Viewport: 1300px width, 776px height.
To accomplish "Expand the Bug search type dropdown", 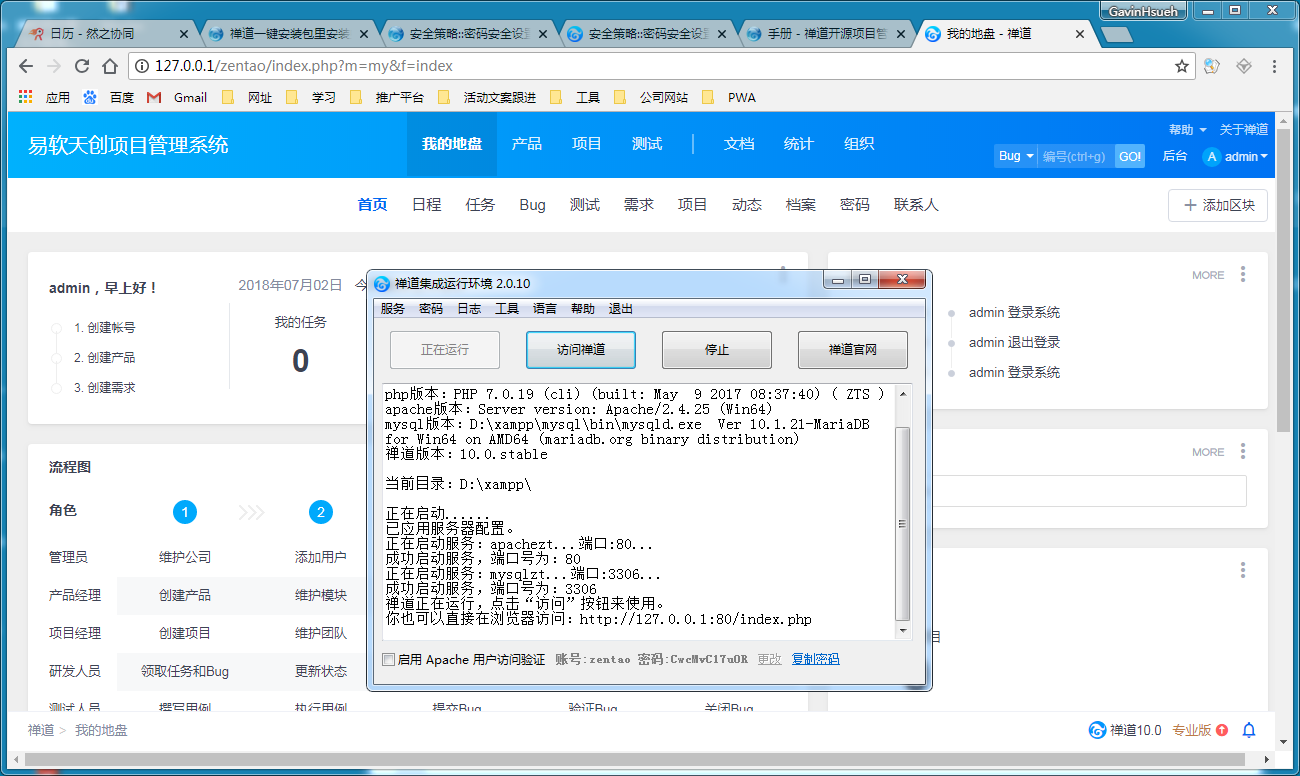I will tap(1015, 156).
